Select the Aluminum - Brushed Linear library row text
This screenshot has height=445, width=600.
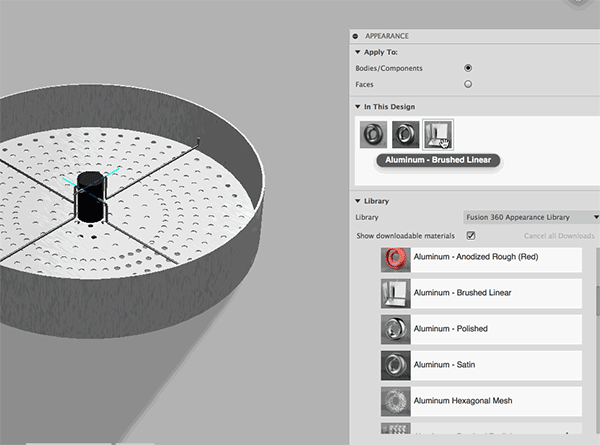(462, 293)
